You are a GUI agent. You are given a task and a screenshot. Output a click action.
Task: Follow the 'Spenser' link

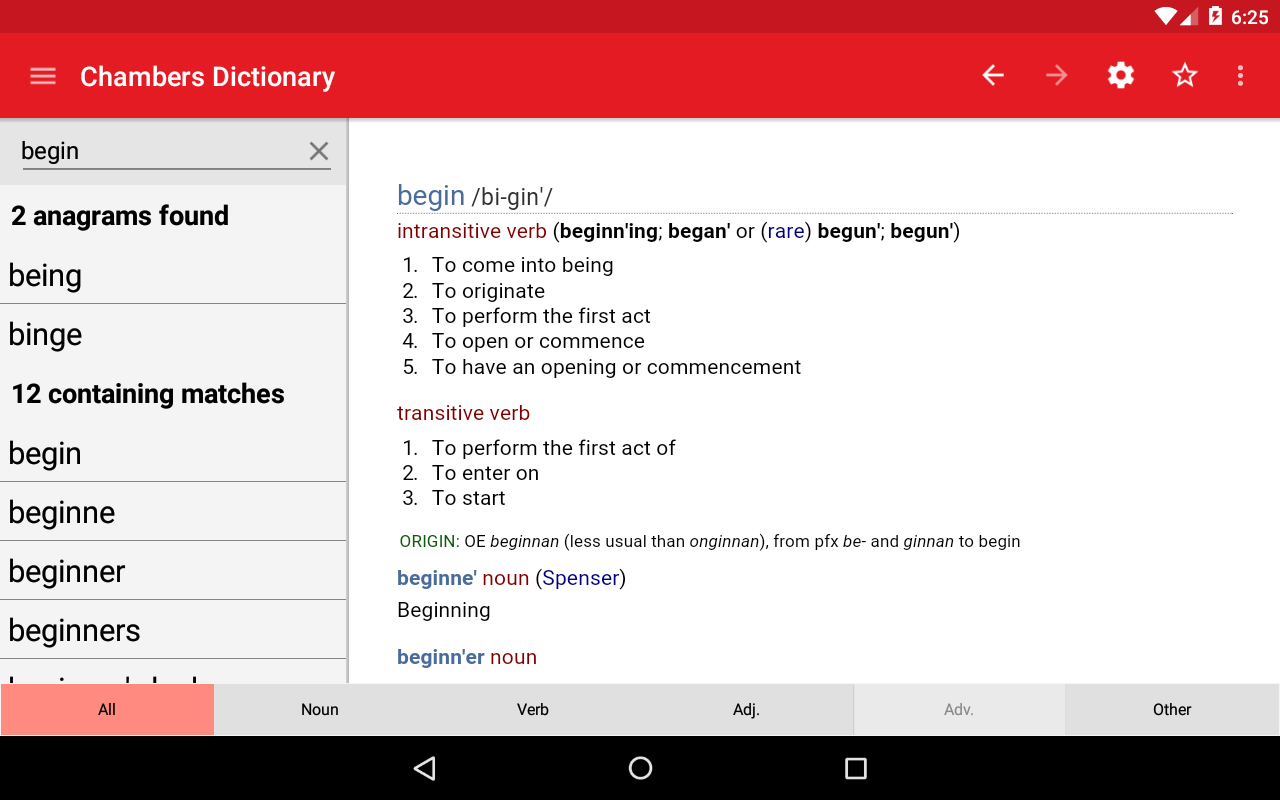coord(580,578)
